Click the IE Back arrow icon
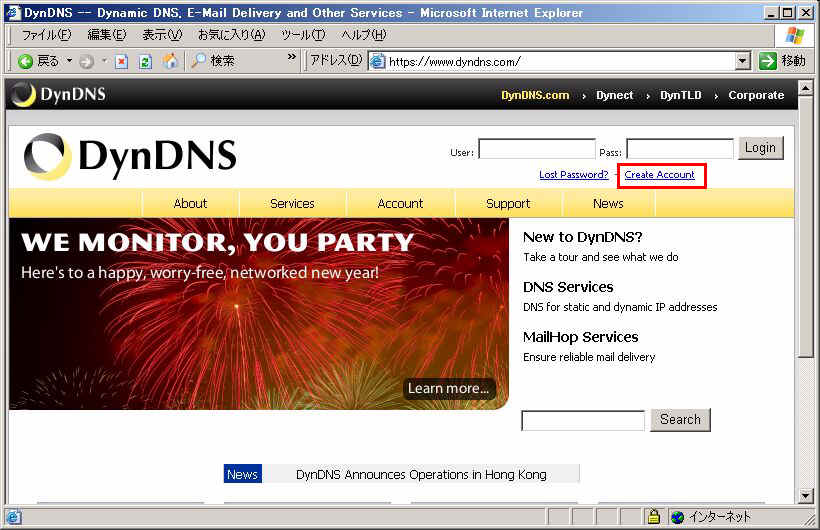 (25, 61)
